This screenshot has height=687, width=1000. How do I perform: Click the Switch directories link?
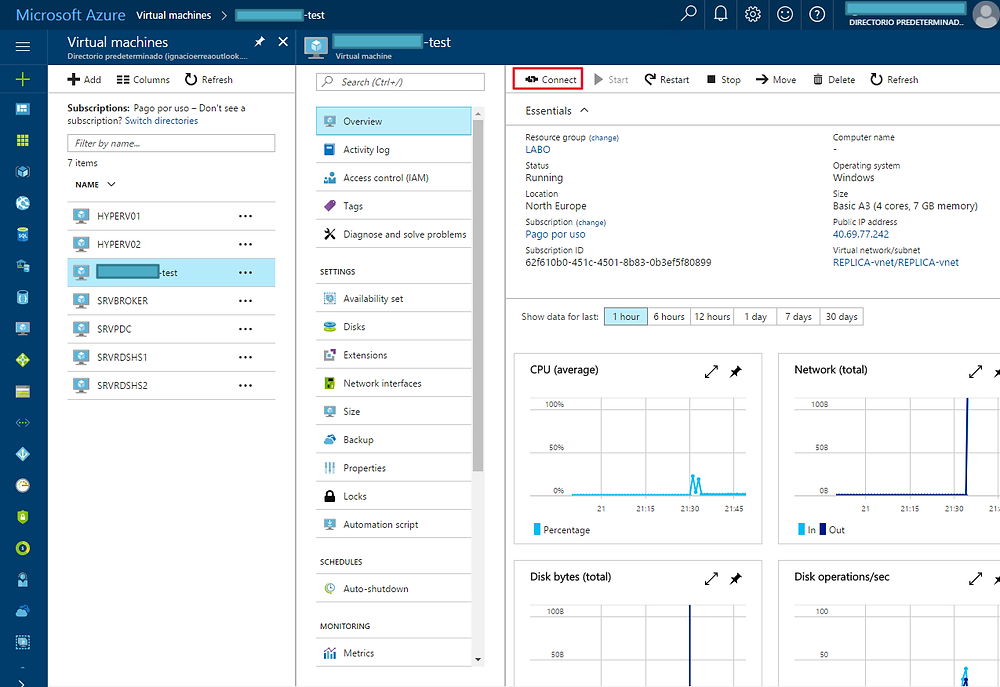[x=161, y=121]
